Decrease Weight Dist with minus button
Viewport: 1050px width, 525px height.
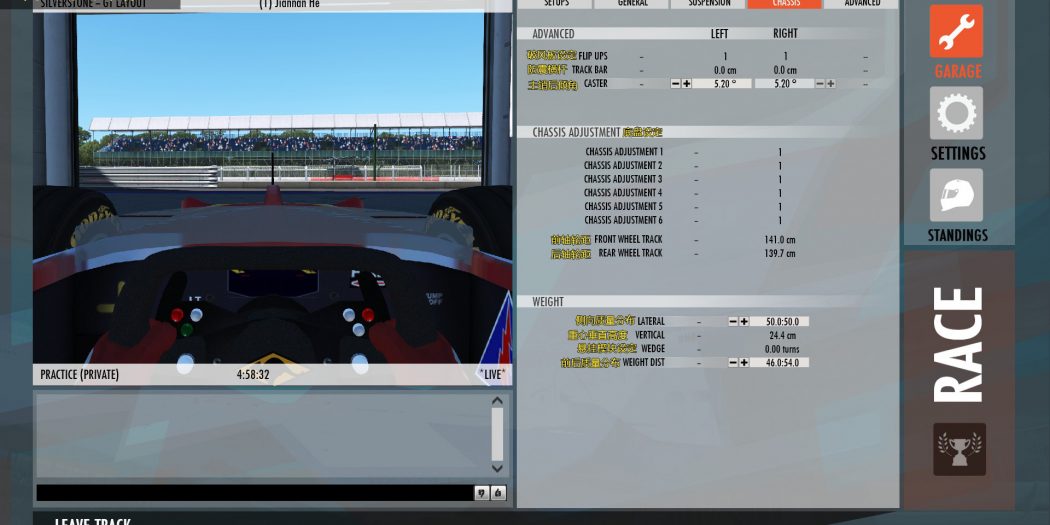coord(733,362)
